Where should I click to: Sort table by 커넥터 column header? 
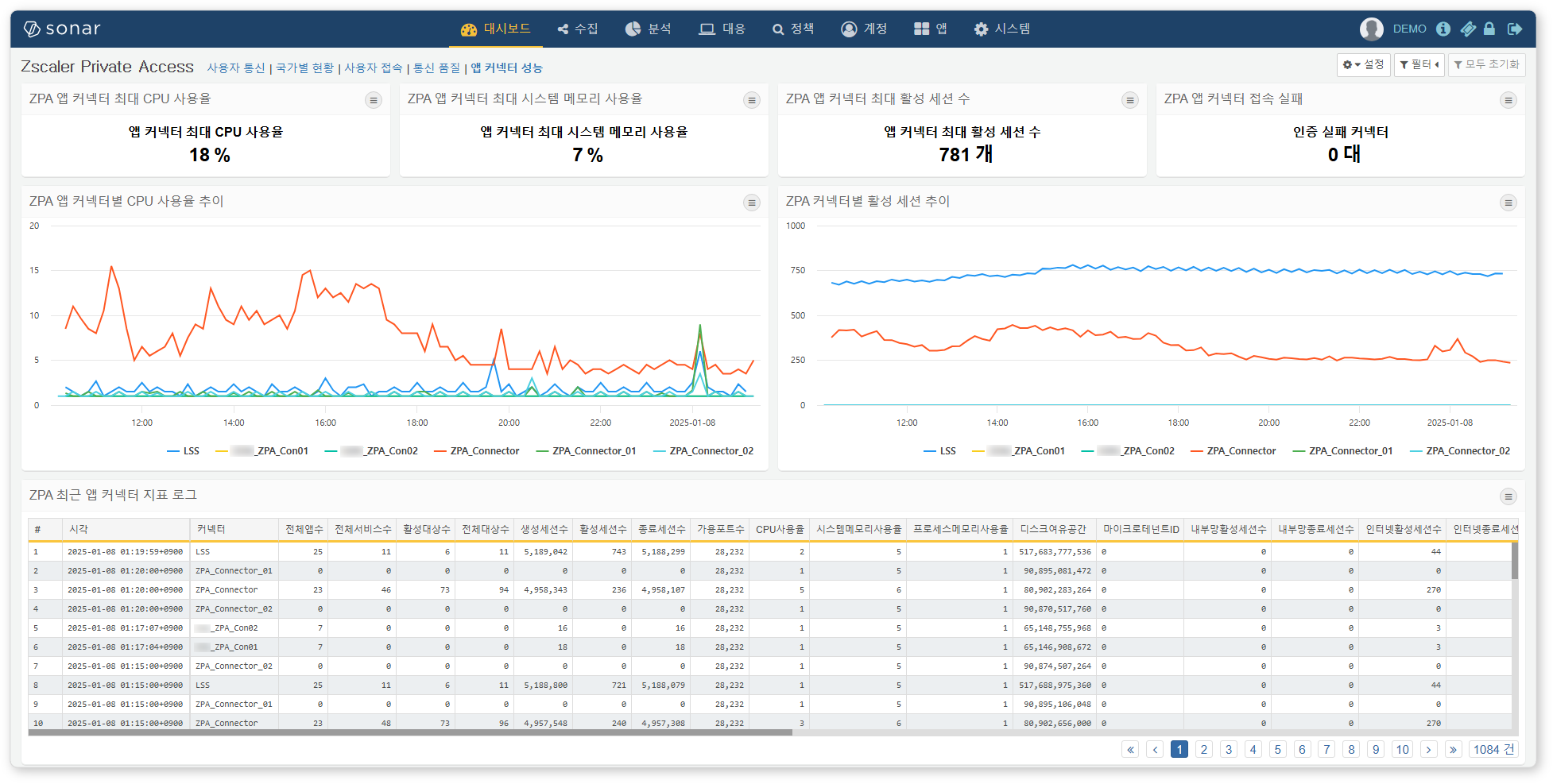[234, 529]
